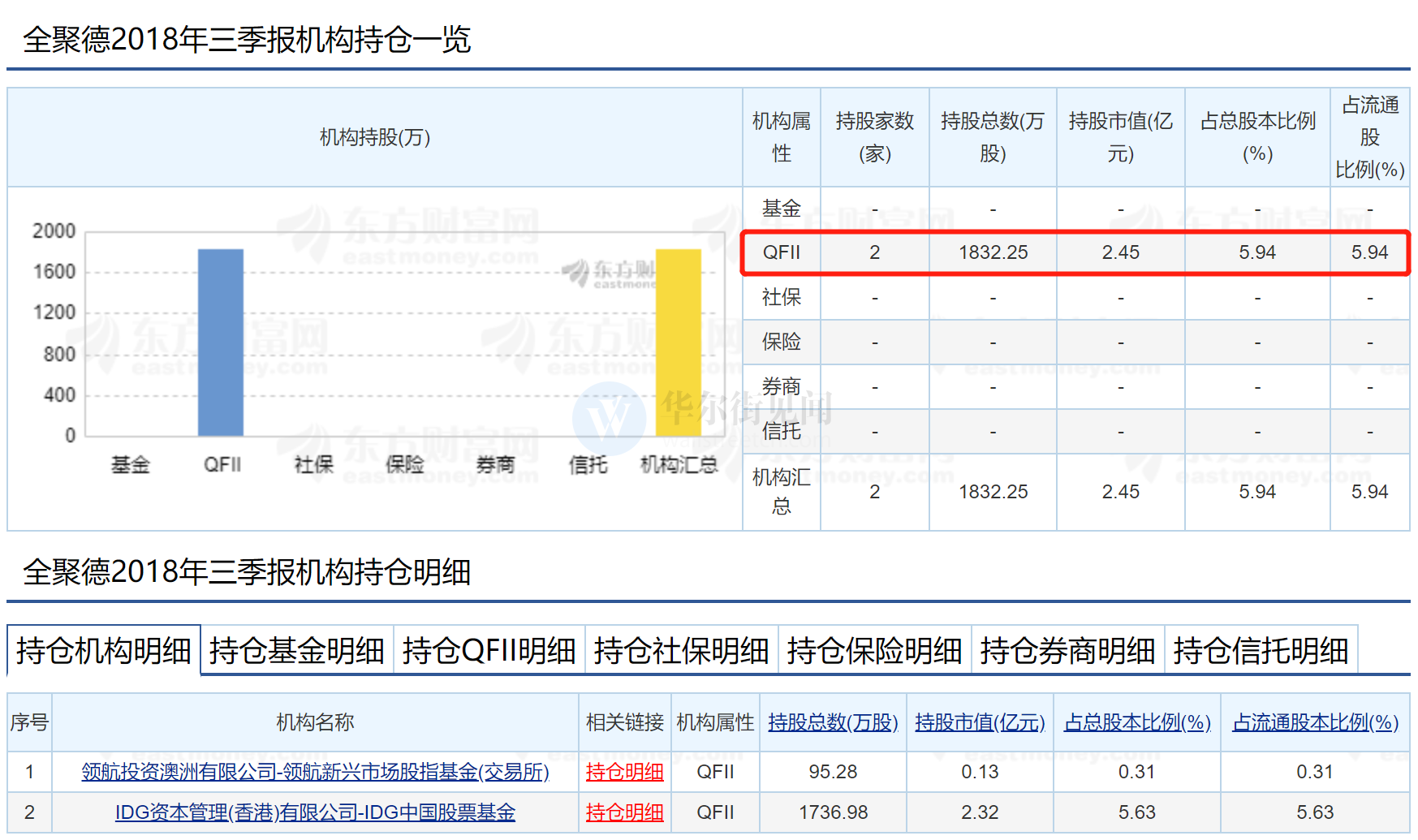Click the 2.45 value in QFII row
The image size is (1418, 840).
click(1120, 252)
